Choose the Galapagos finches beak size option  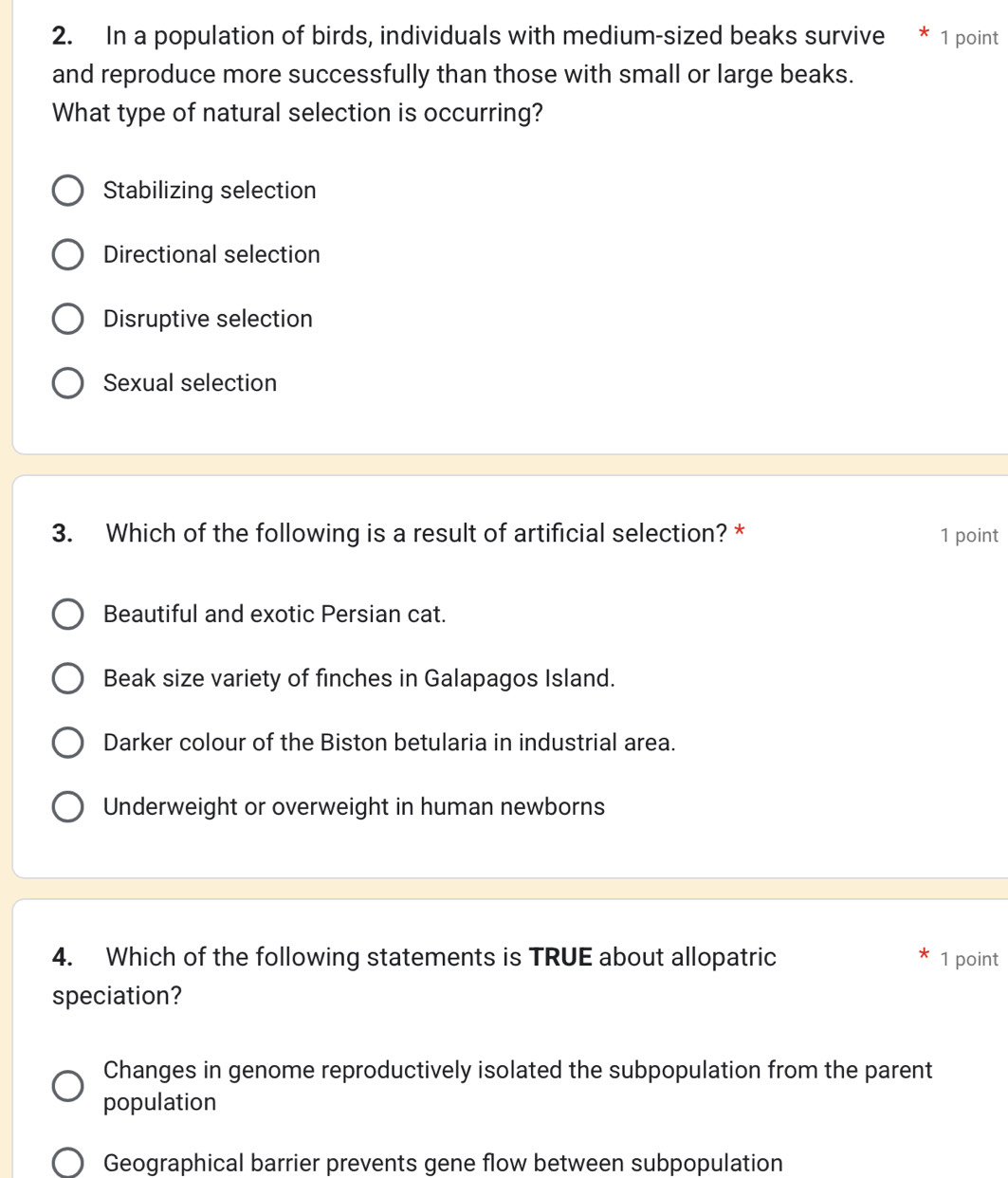pos(66,679)
